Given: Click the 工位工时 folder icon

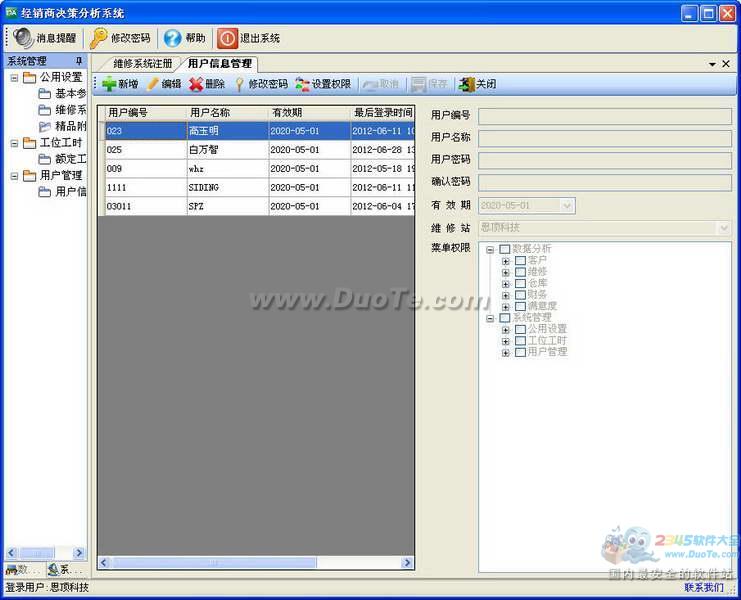Looking at the screenshot, I should [x=29, y=143].
